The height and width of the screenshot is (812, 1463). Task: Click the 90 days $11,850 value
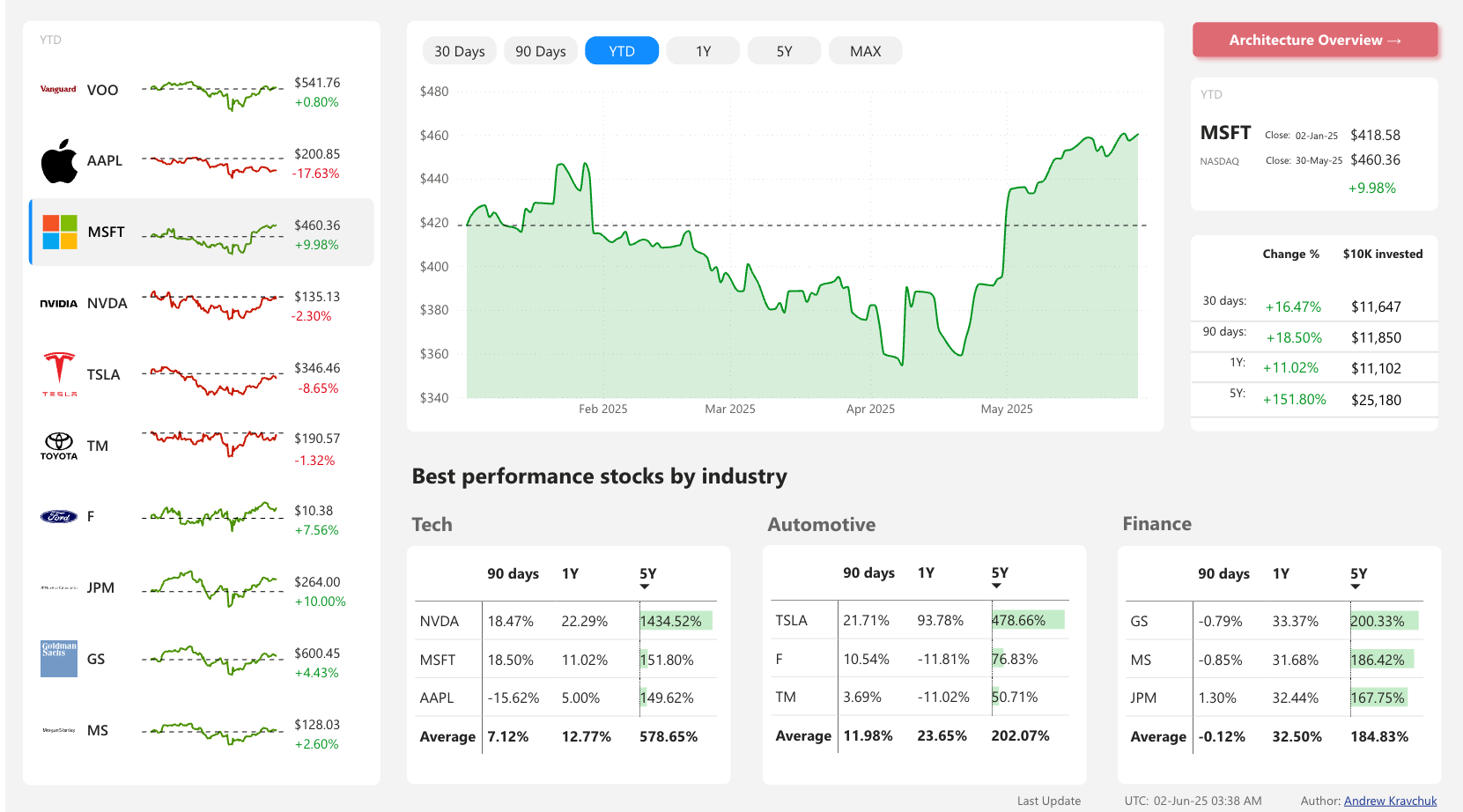pyautogui.click(x=1376, y=337)
